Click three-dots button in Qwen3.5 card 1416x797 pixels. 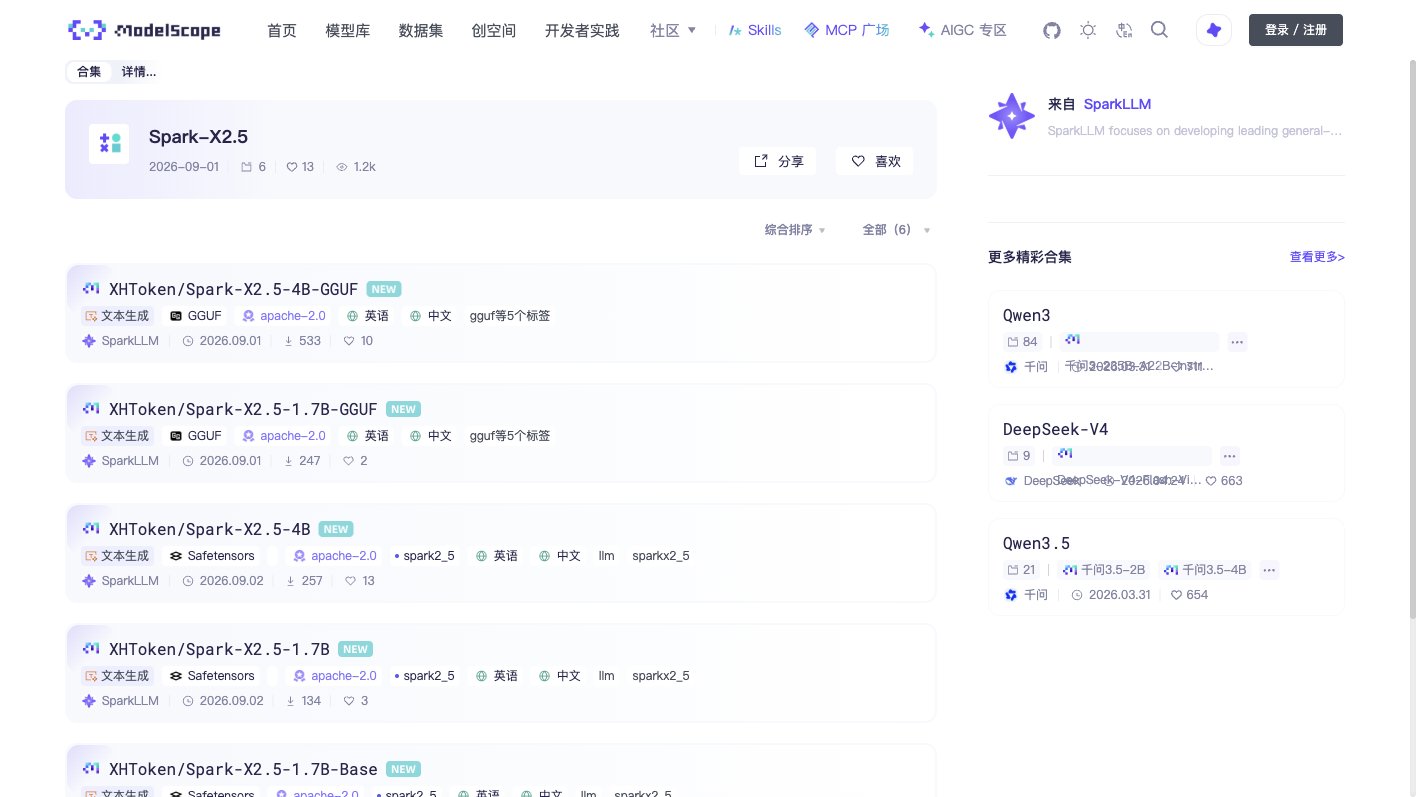coord(1269,570)
